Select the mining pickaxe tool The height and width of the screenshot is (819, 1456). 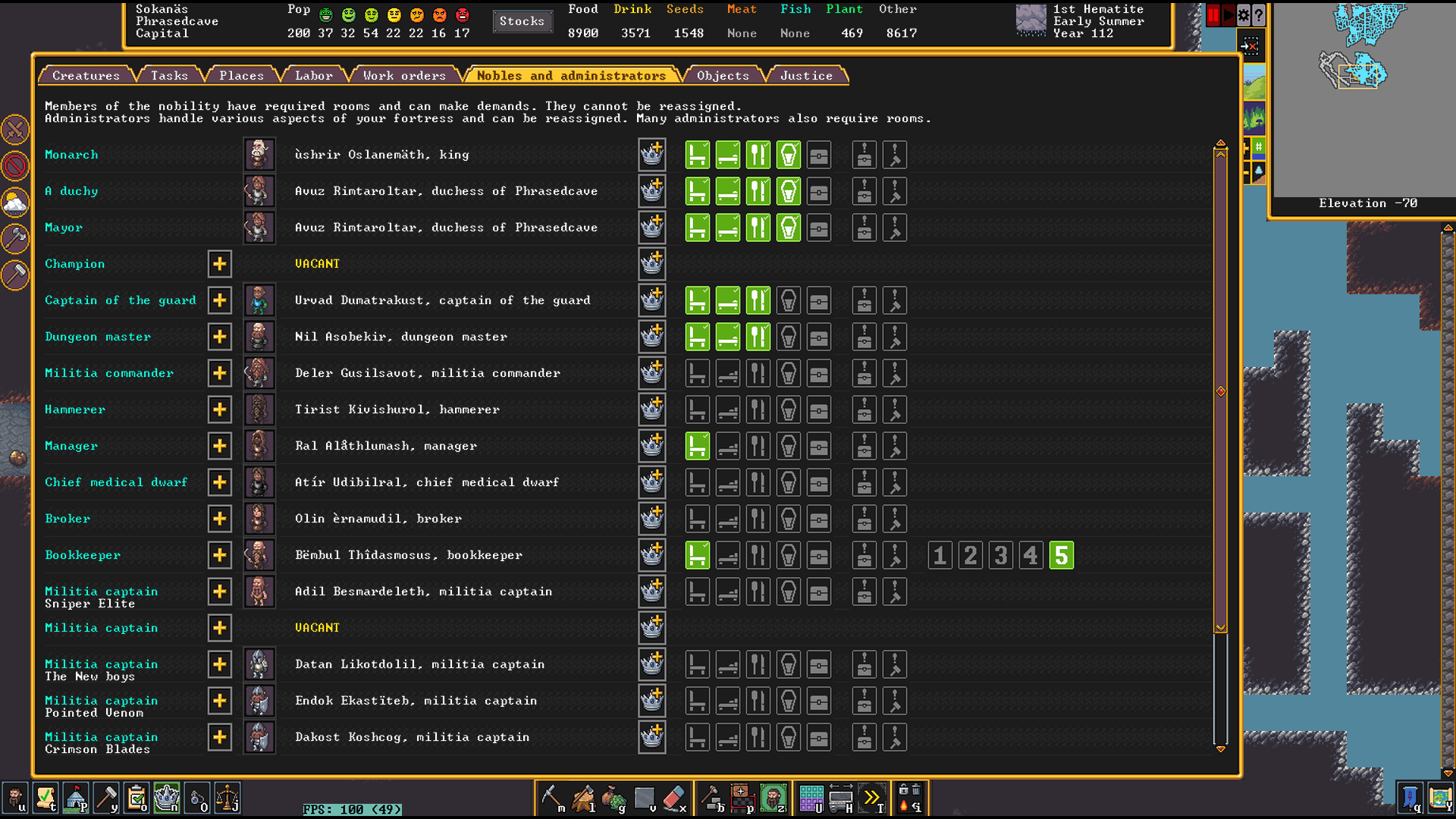552,799
